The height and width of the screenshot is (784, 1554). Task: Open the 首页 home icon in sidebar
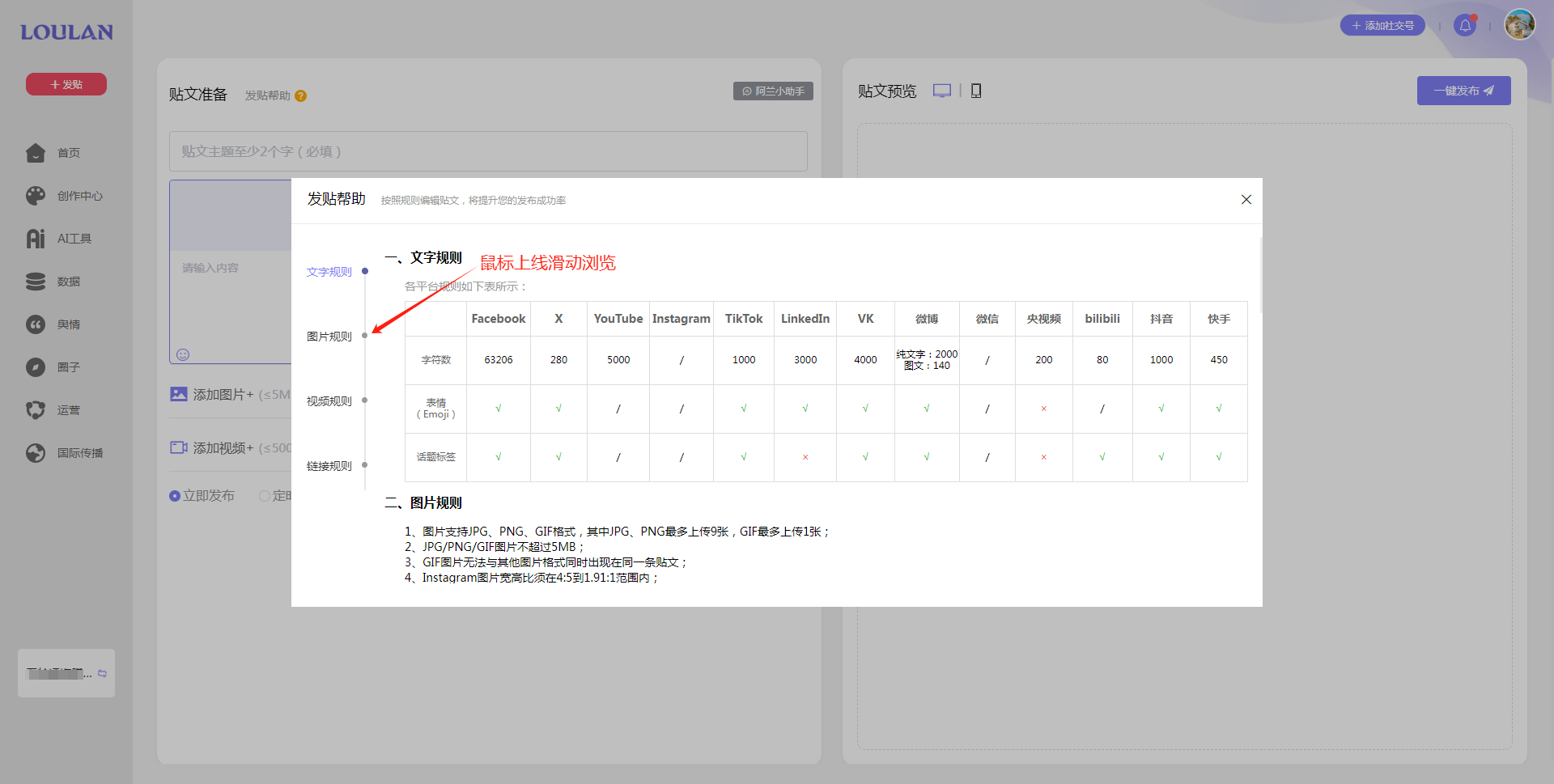(x=36, y=153)
